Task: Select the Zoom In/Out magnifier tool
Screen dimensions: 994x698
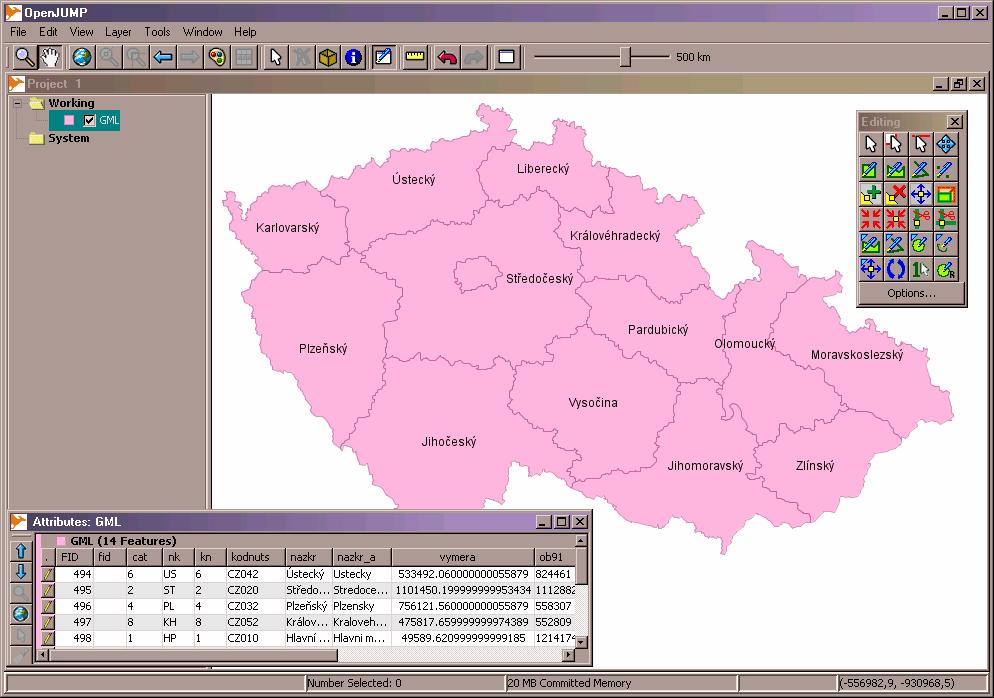Action: 24,57
